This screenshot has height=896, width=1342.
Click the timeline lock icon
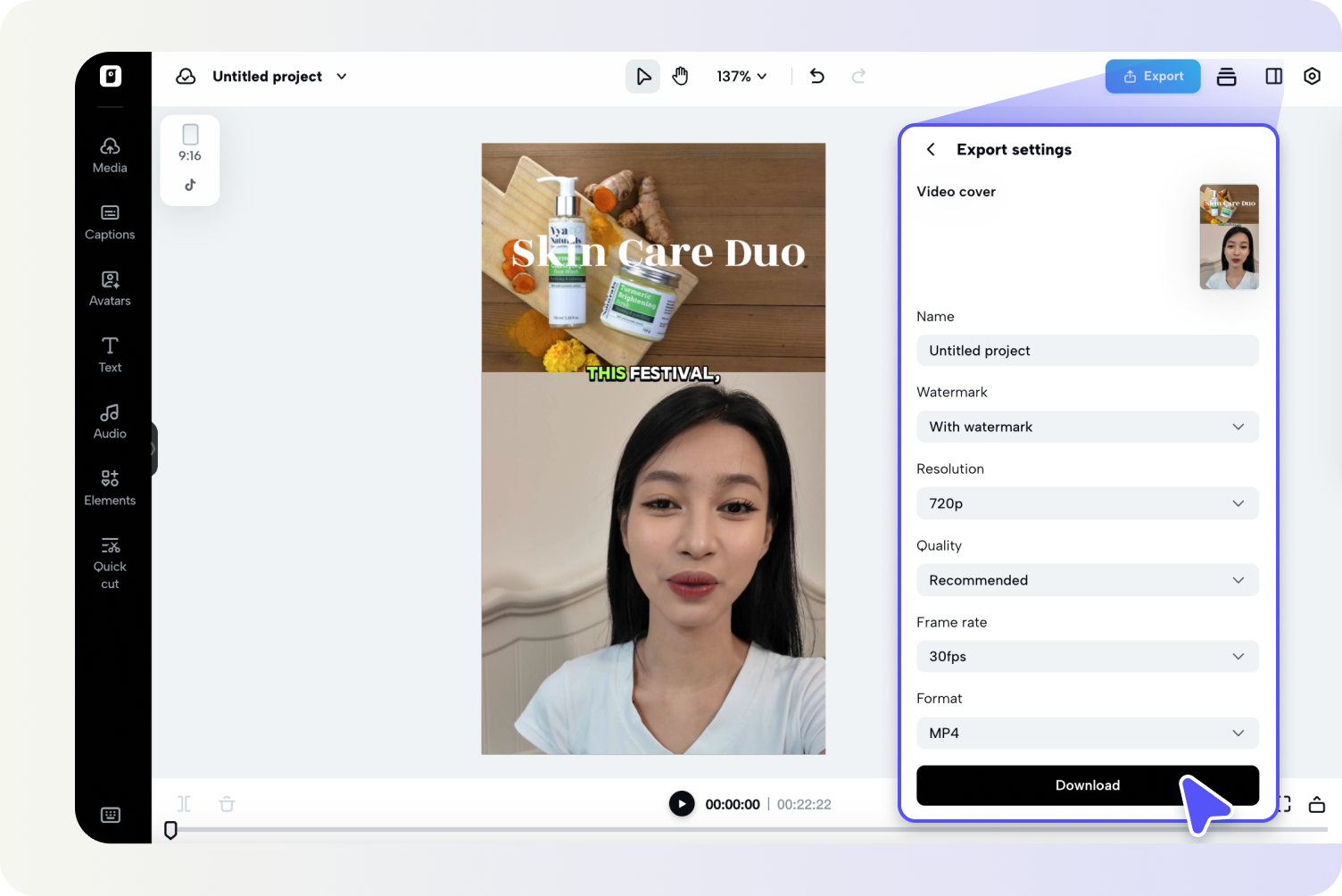pyautogui.click(x=1317, y=804)
